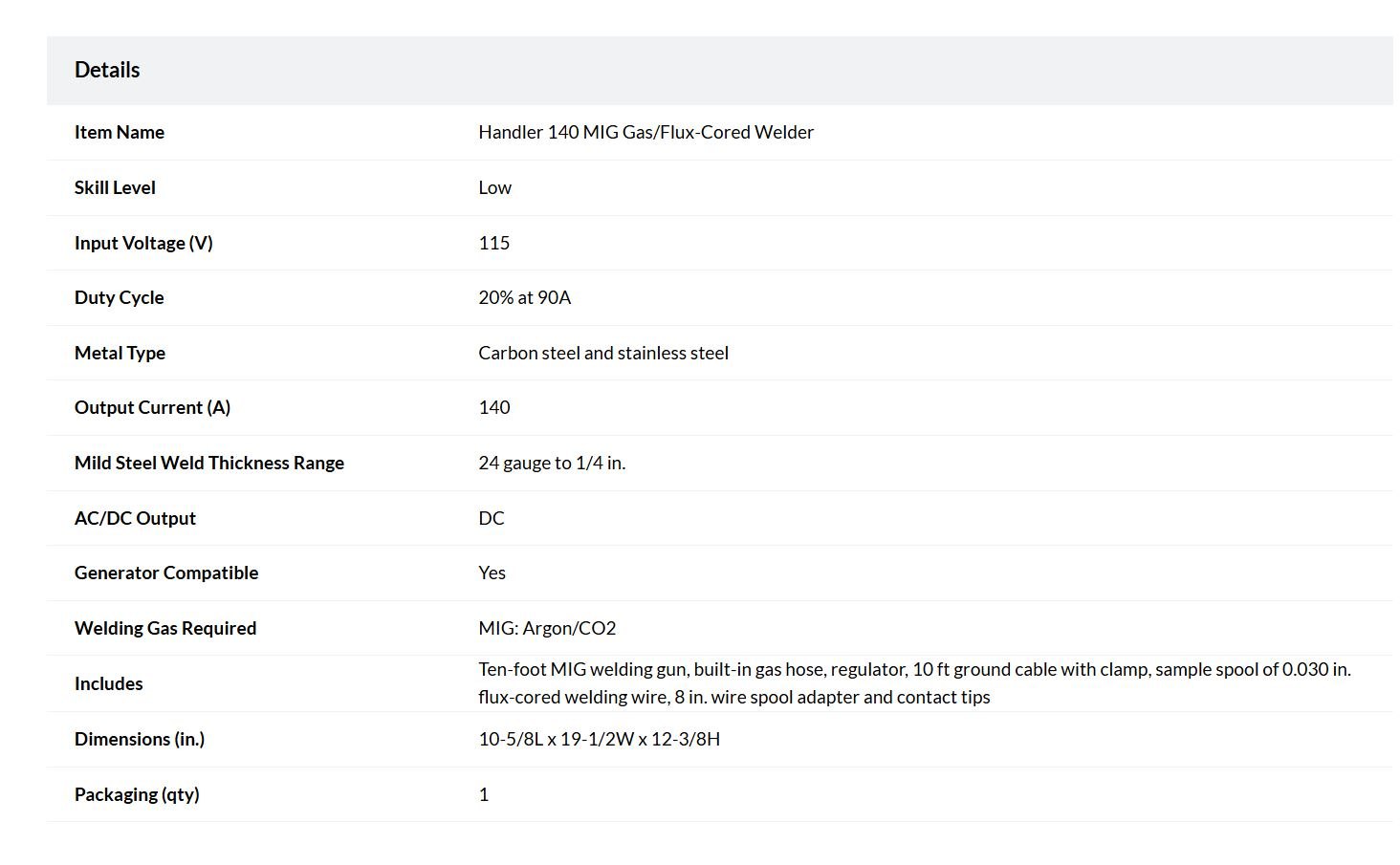
Task: Select the 'Item Name' label
Action: click(120, 132)
